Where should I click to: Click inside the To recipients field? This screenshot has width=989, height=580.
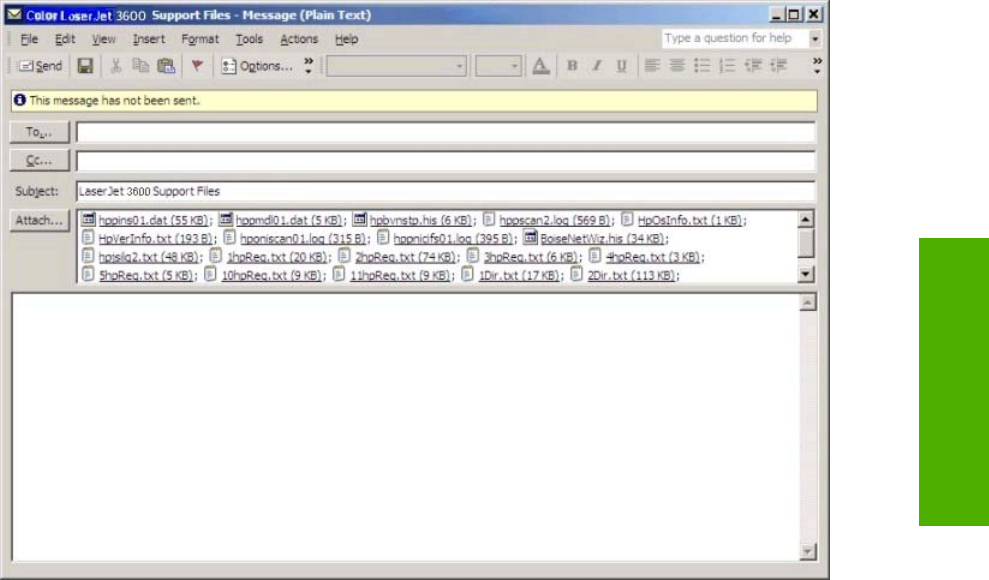[446, 132]
